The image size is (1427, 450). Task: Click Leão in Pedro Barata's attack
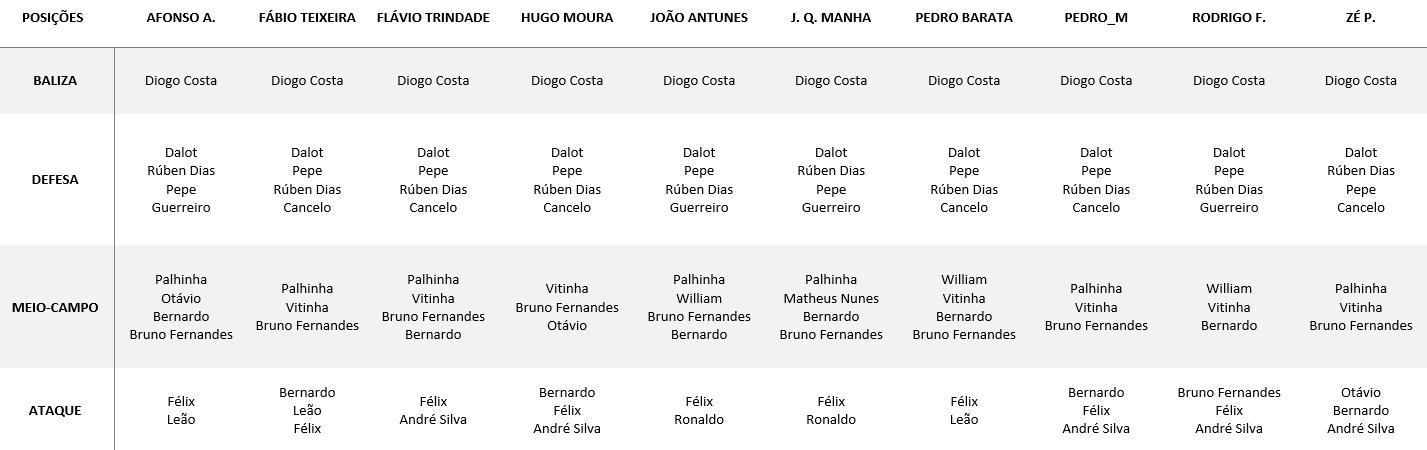pyautogui.click(x=964, y=420)
